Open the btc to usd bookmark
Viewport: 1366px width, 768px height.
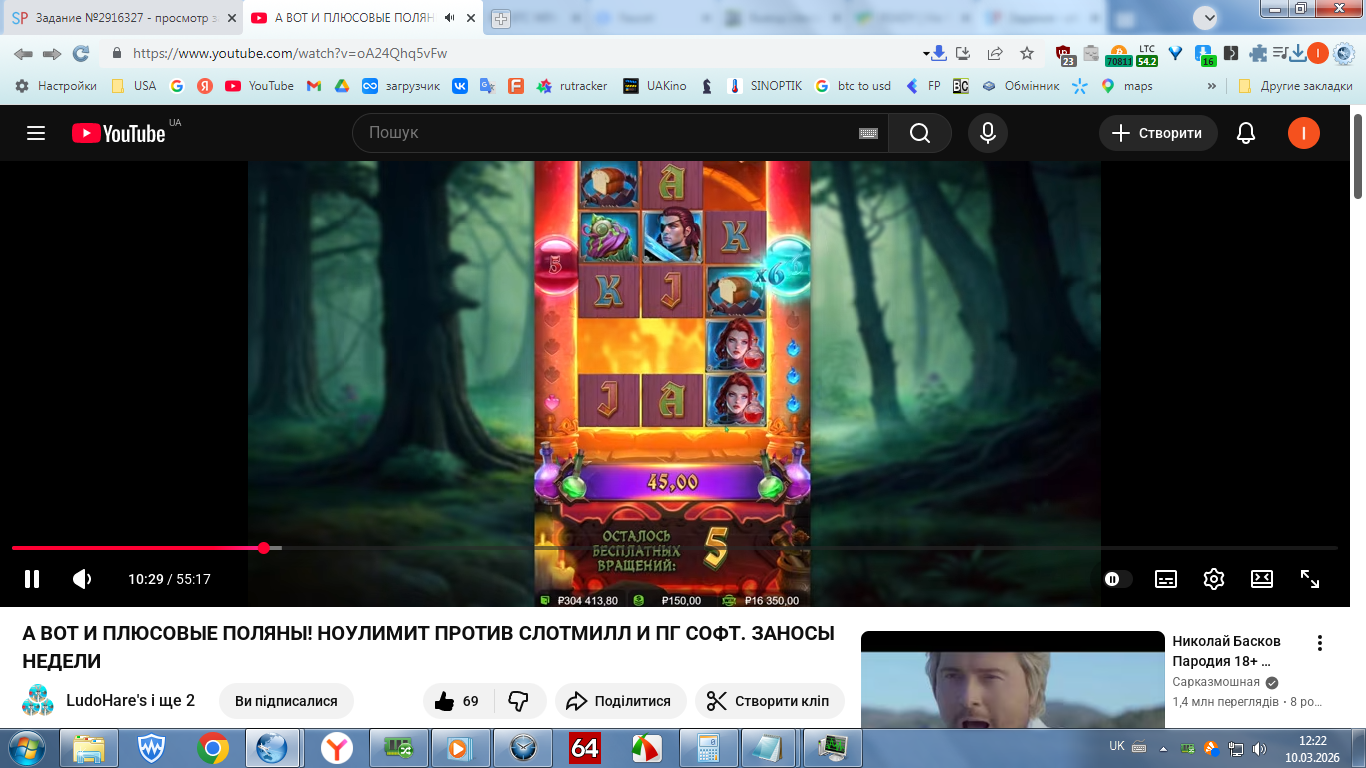pyautogui.click(x=853, y=86)
